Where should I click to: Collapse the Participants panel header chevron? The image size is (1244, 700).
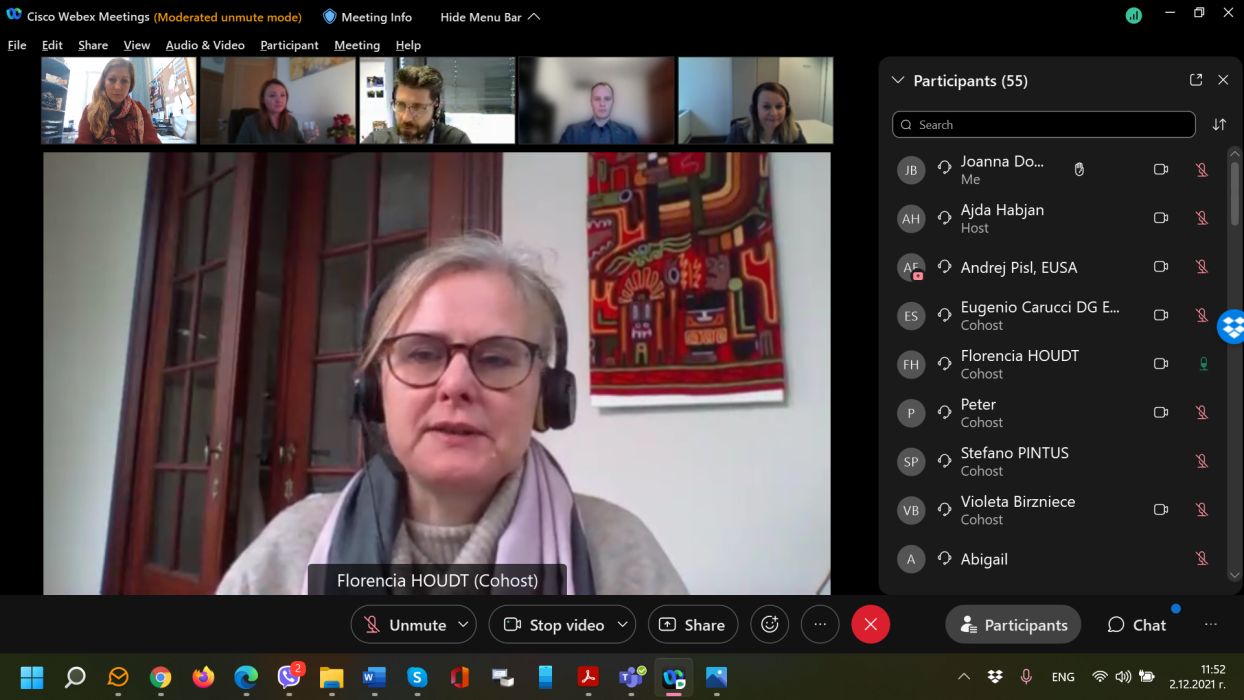point(897,80)
